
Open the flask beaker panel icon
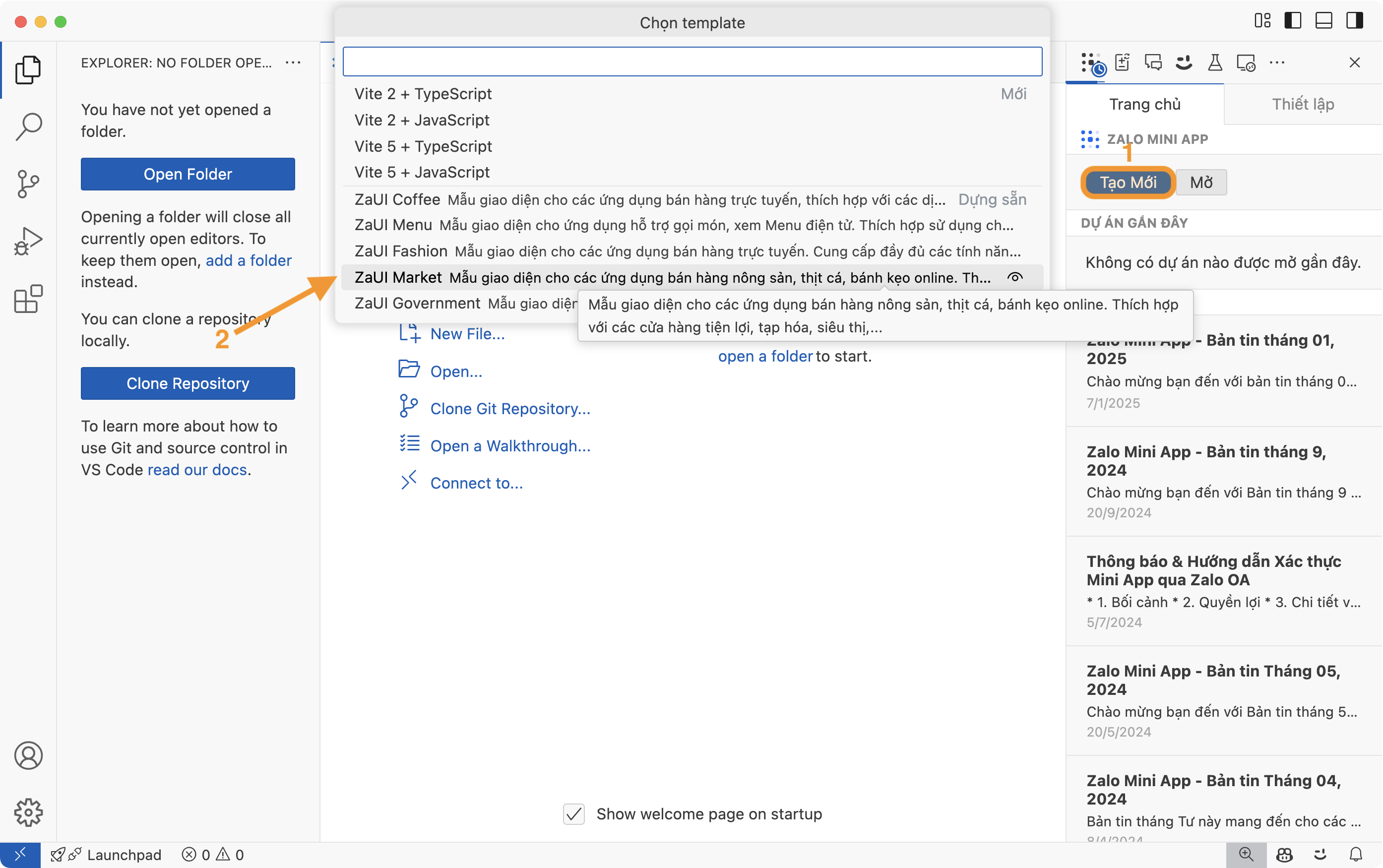1215,62
